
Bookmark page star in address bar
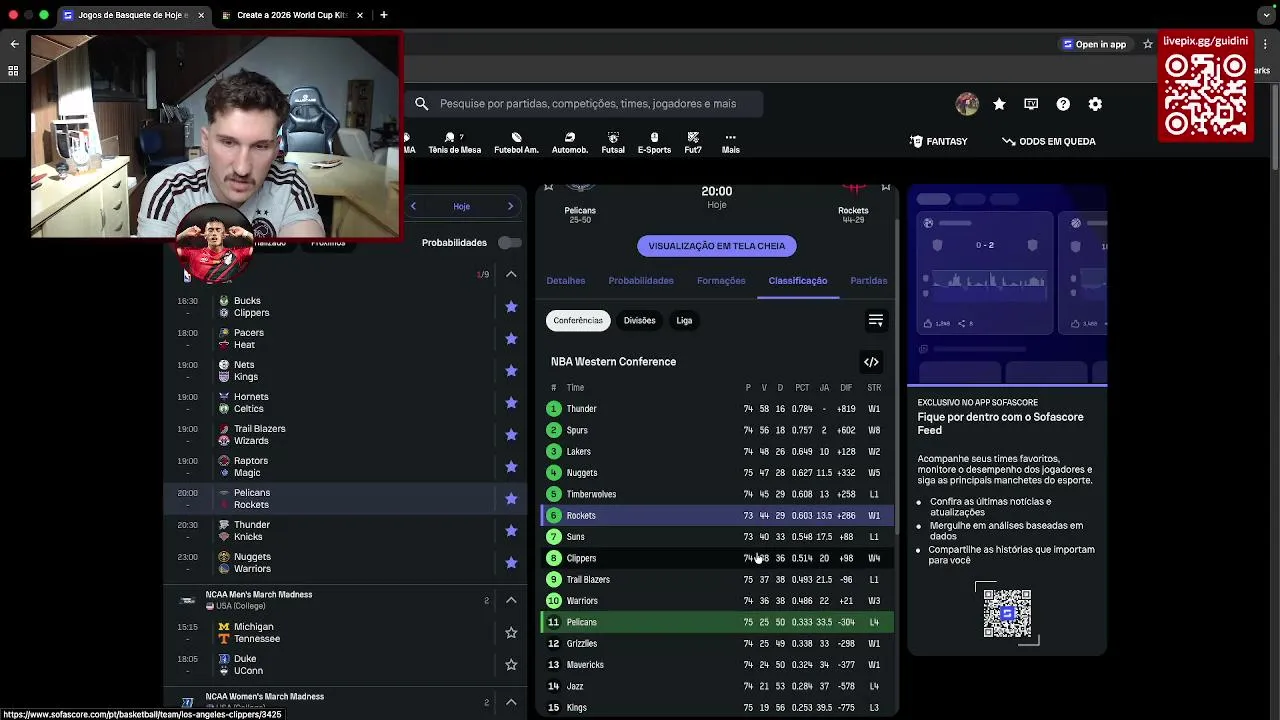click(1148, 44)
